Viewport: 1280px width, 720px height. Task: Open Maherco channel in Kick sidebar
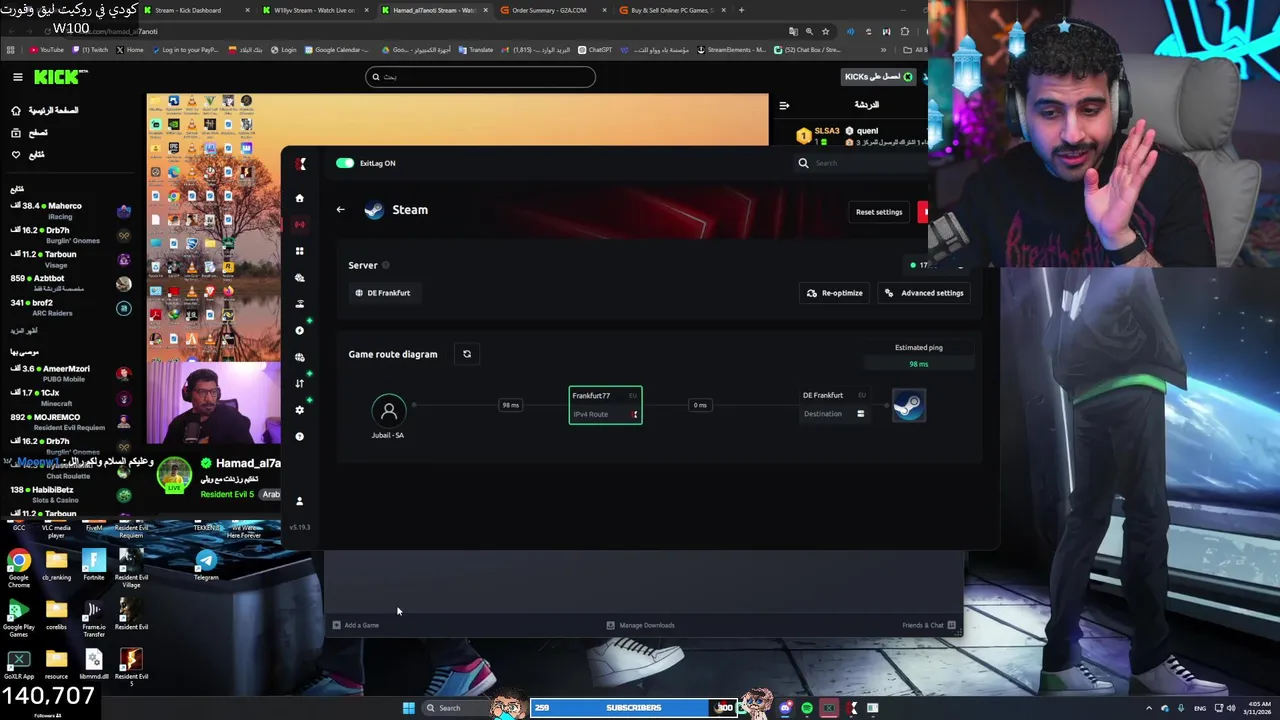point(70,211)
